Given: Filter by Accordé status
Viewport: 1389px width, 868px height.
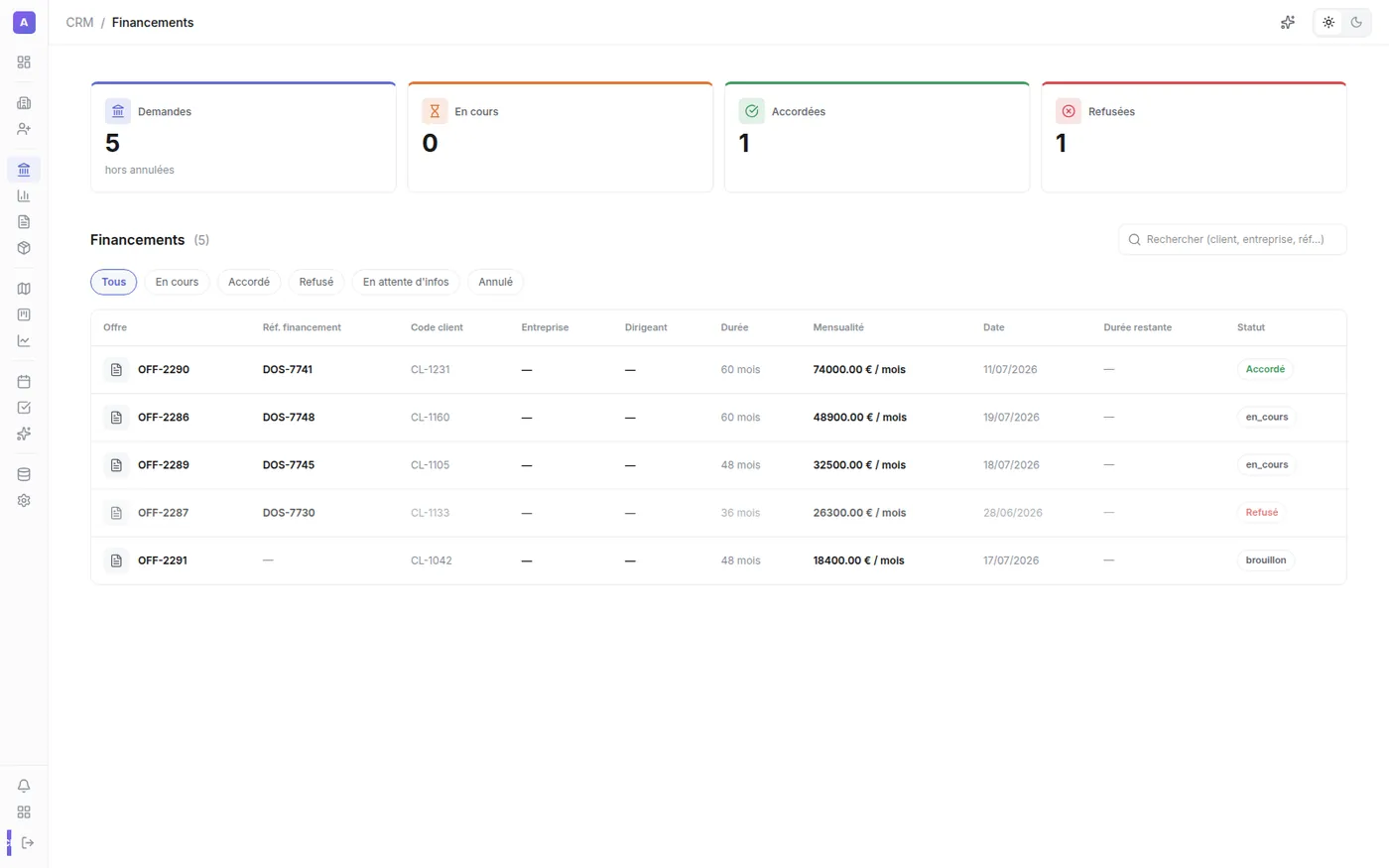Looking at the screenshot, I should (x=249, y=282).
